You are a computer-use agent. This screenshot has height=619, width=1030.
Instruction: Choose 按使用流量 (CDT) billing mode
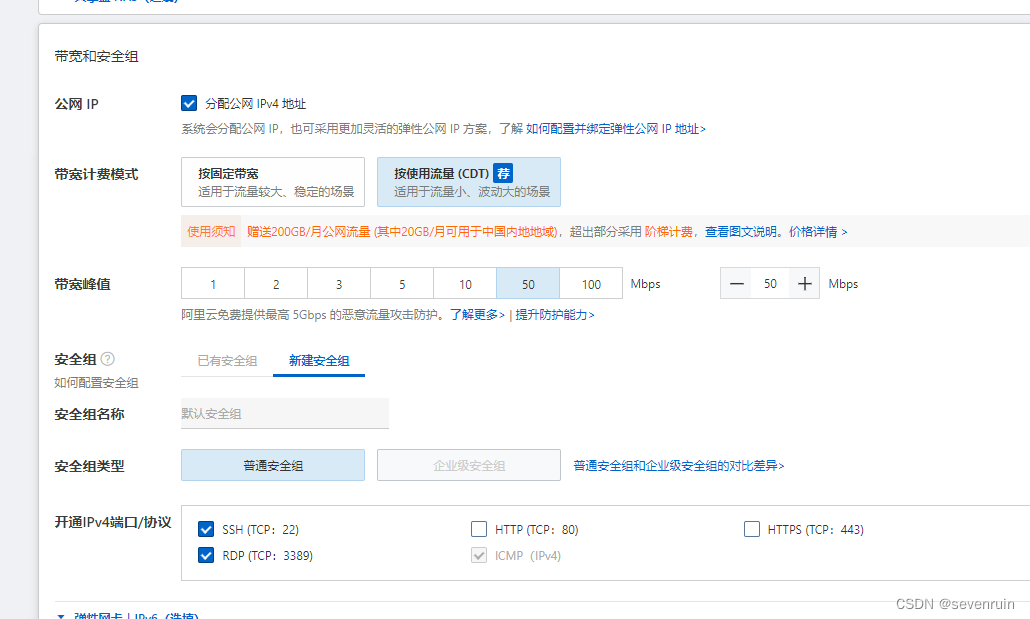point(468,182)
